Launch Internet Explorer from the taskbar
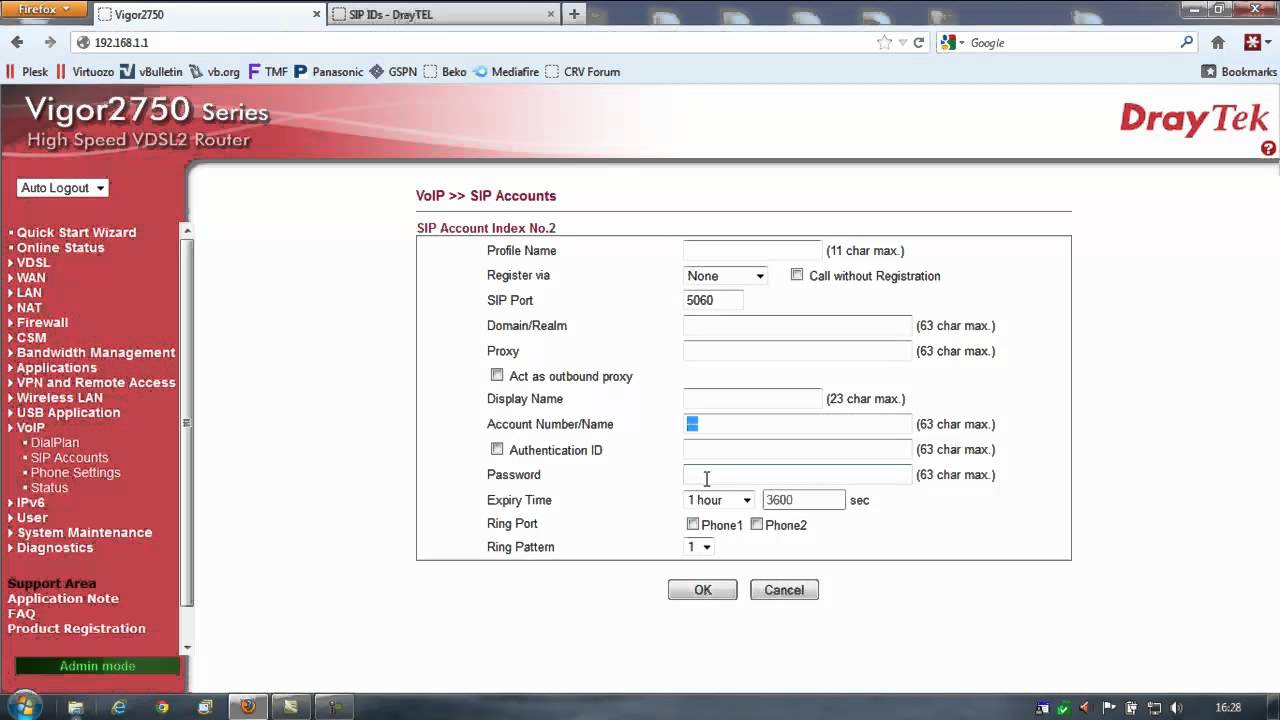 tap(119, 707)
